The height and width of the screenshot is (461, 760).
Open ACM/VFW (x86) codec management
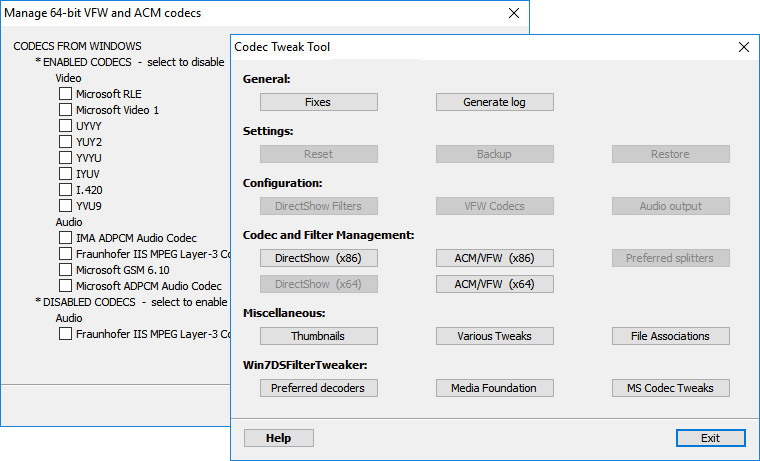[494, 258]
